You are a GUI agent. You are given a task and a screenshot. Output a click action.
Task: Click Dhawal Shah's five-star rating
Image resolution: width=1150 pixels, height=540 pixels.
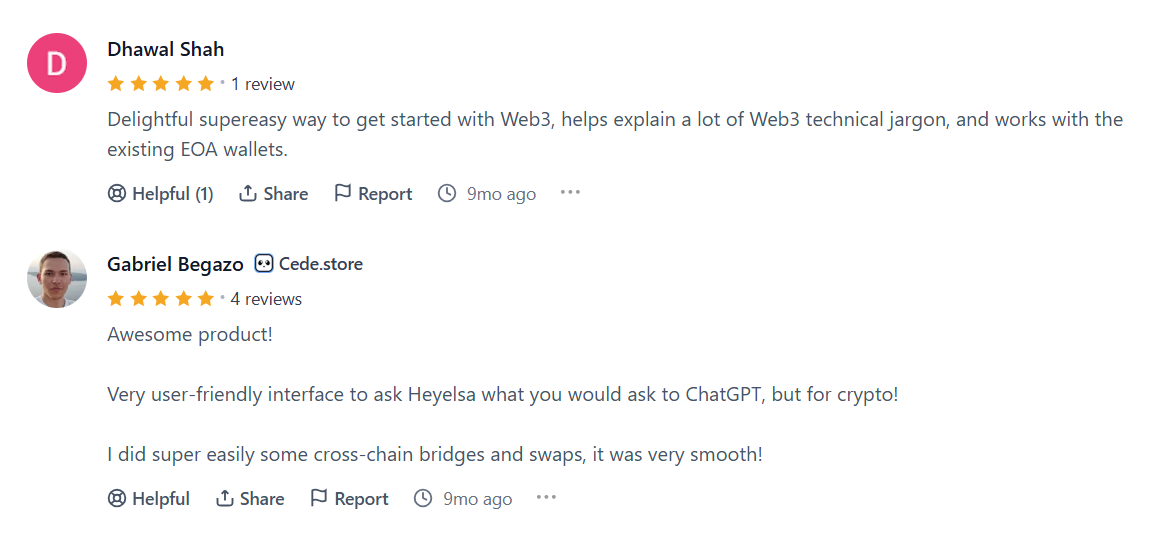tap(160, 83)
